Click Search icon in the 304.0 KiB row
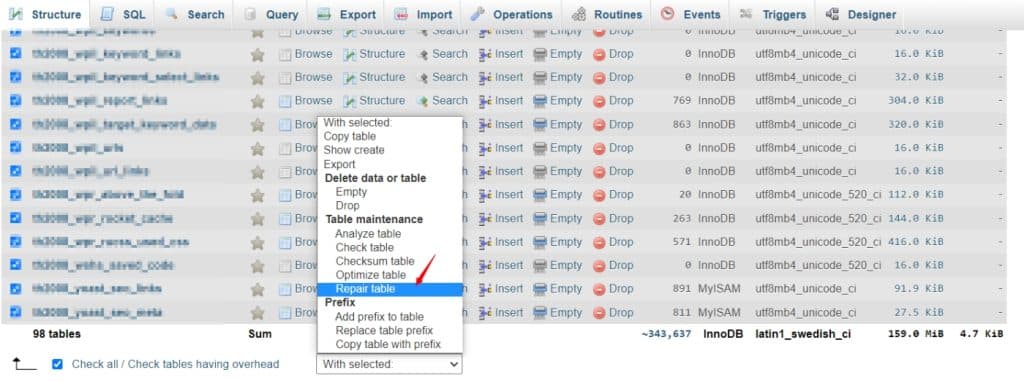Screen dimensions: 1024x381 pos(423,101)
